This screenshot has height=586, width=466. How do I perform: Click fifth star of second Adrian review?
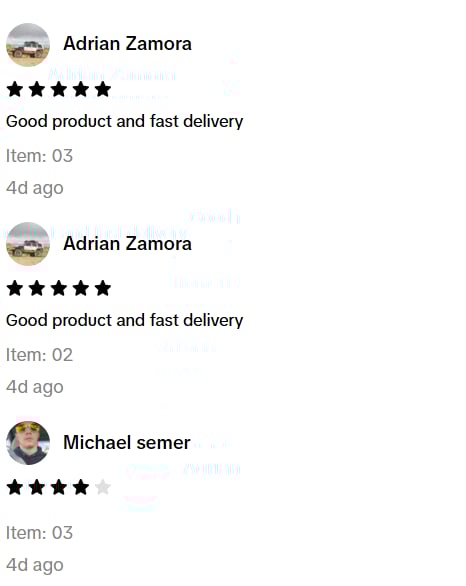103,289
